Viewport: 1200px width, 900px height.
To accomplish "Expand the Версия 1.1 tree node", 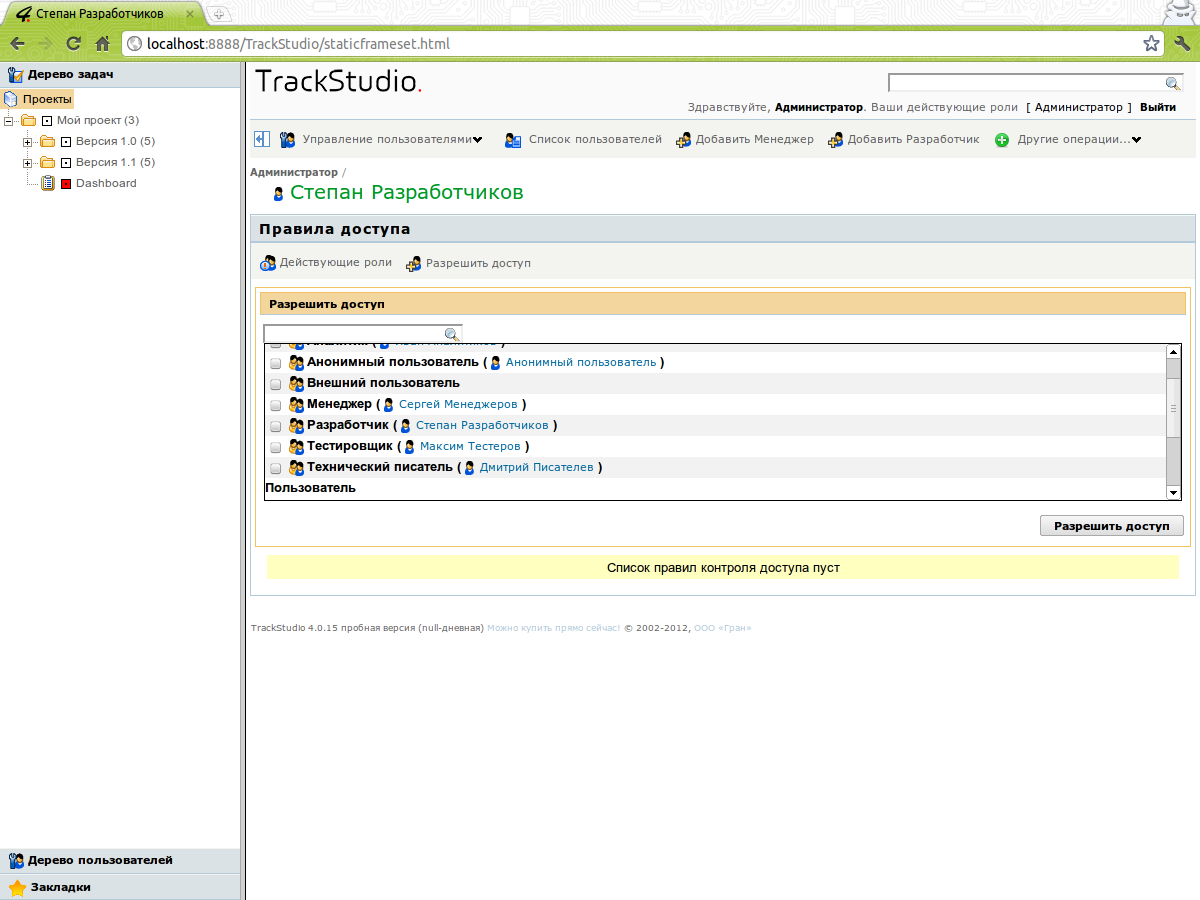I will click(28, 163).
